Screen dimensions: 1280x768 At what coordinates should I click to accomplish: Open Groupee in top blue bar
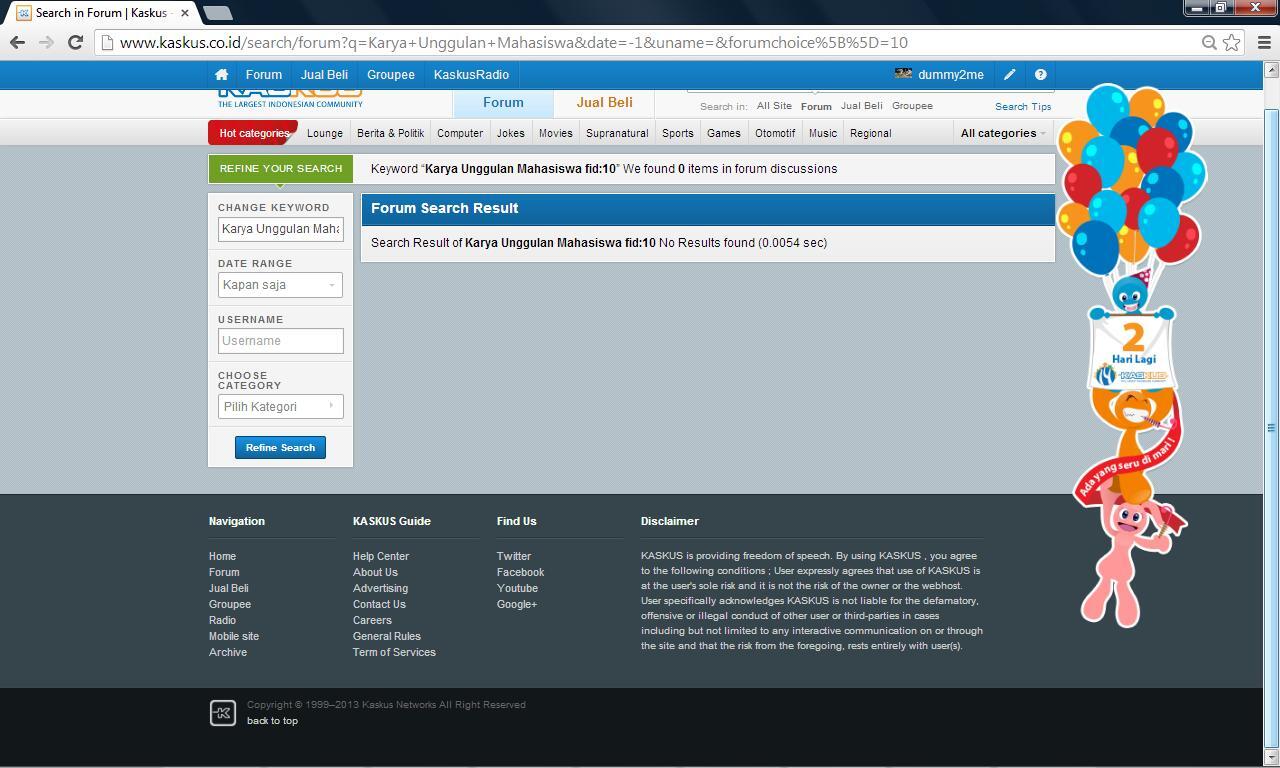tap(390, 75)
